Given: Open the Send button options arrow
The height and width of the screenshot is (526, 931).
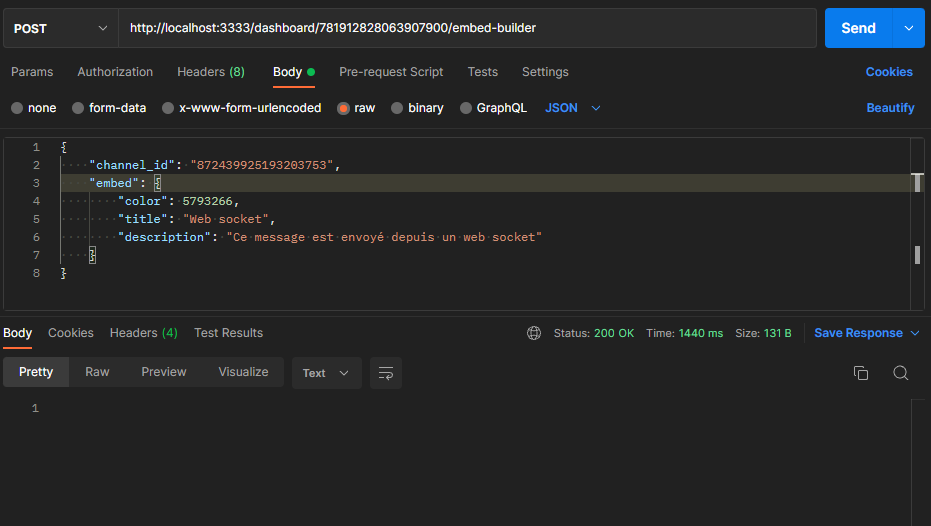Looking at the screenshot, I should (908, 28).
